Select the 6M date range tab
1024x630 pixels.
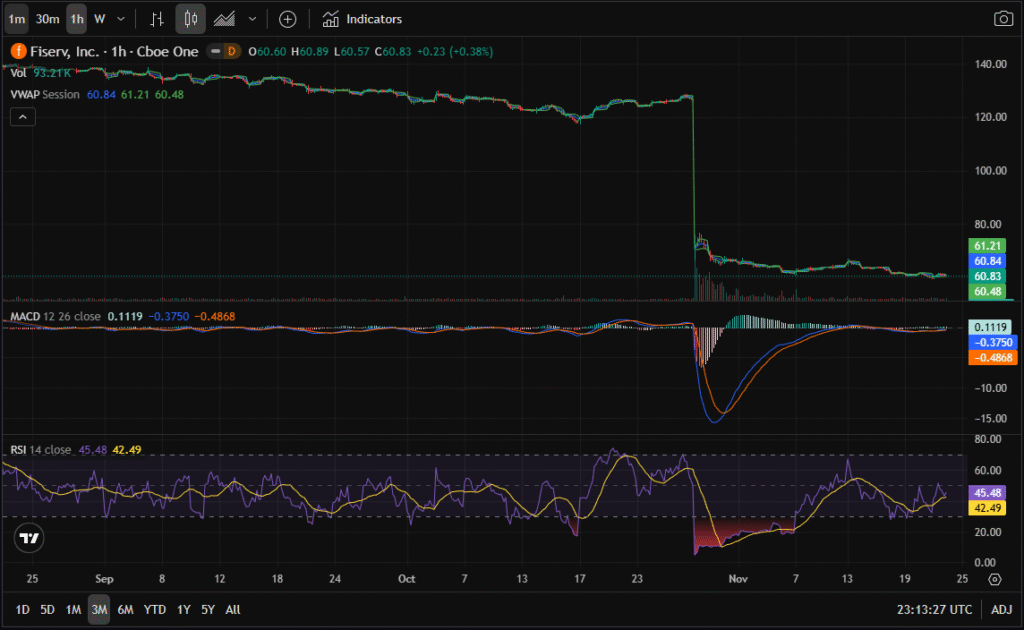point(125,609)
